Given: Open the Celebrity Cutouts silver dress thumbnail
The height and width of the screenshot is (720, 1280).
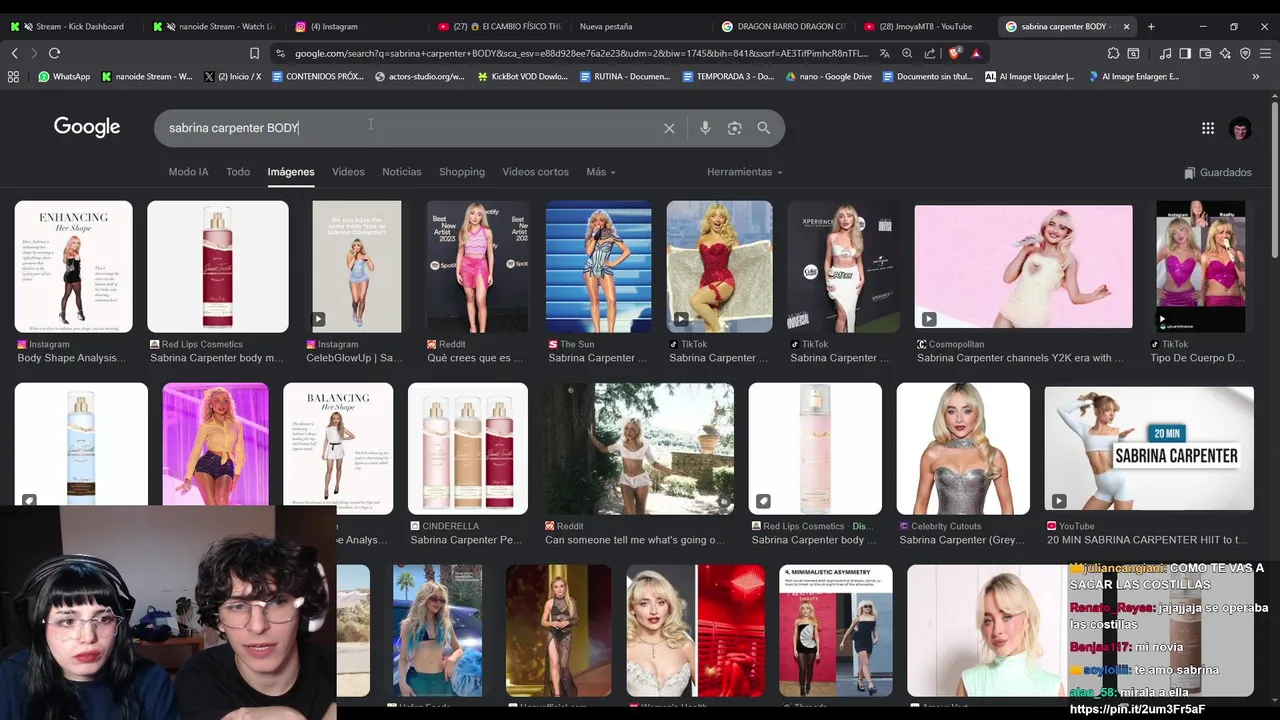Looking at the screenshot, I should pyautogui.click(x=963, y=449).
